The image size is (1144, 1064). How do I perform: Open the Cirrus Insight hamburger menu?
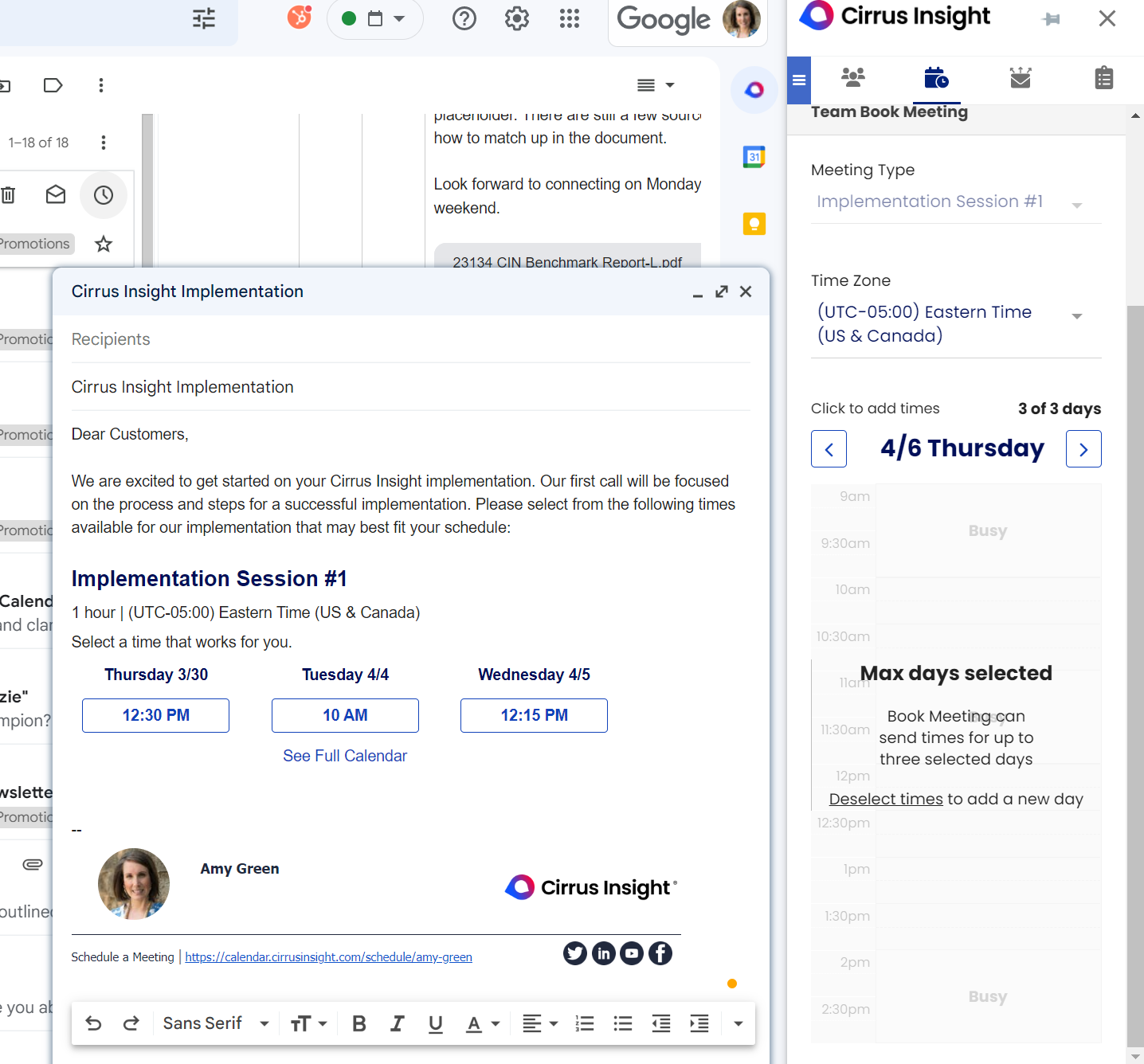[799, 80]
